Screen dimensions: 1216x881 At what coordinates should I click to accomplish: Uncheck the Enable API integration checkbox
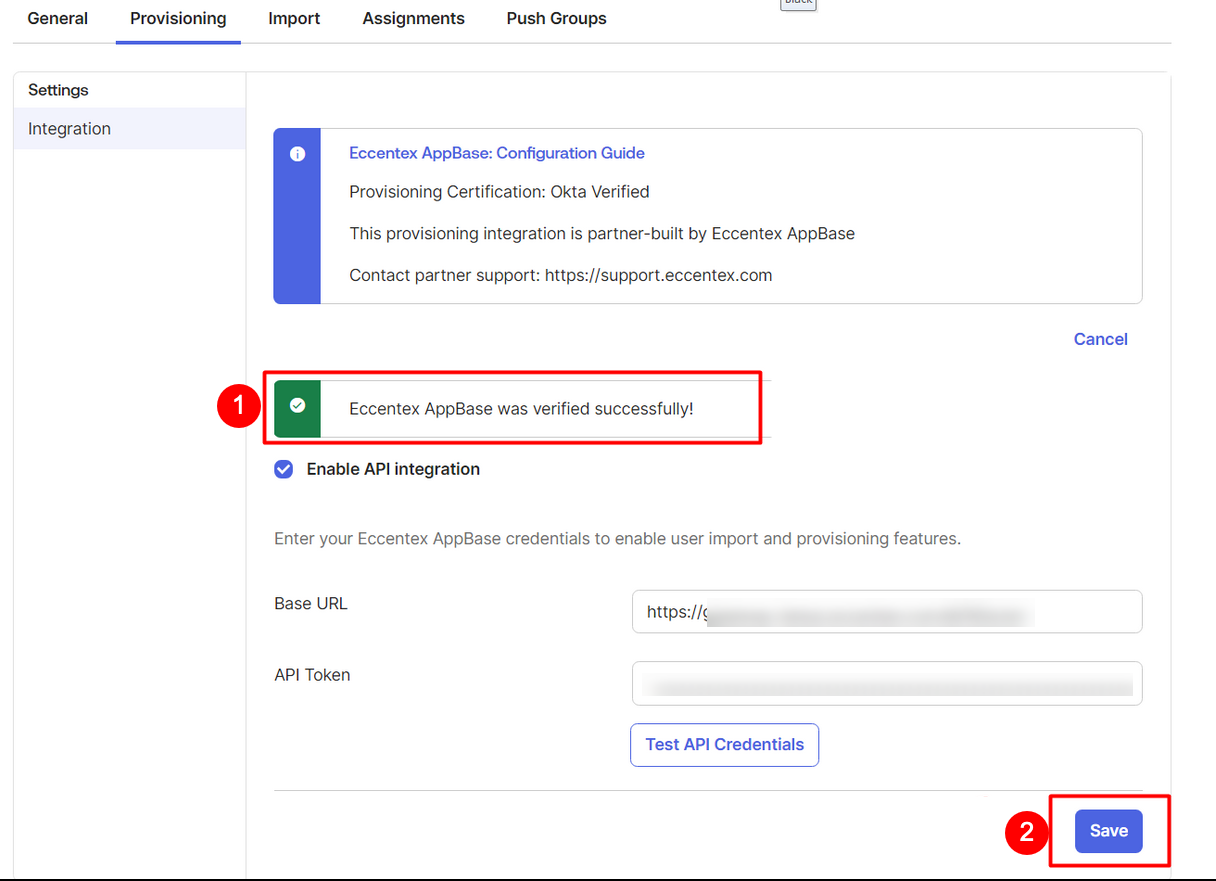pyautogui.click(x=284, y=469)
